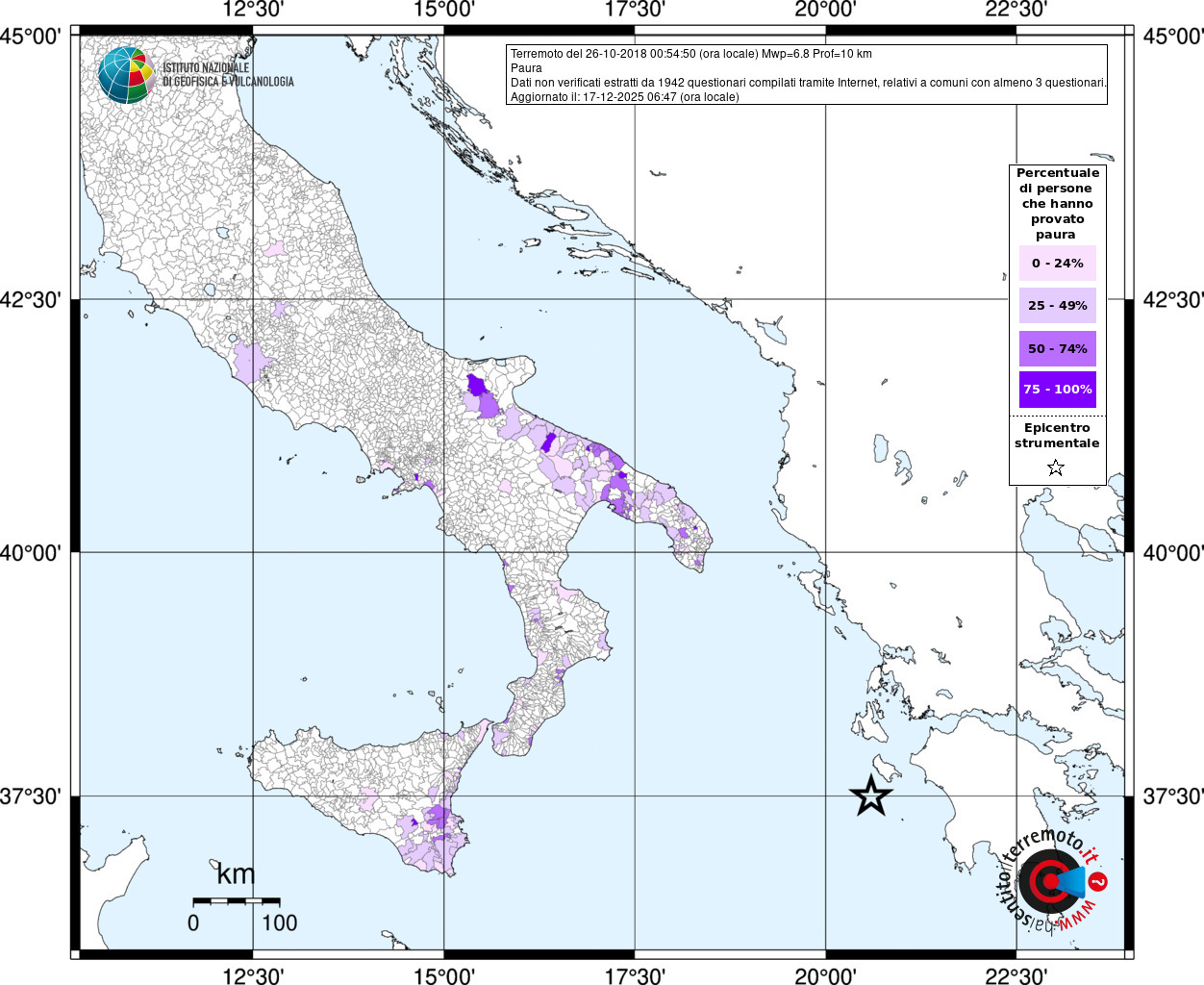Click the Epicentro strumentale label
1204x985 pixels.
click(x=1057, y=436)
